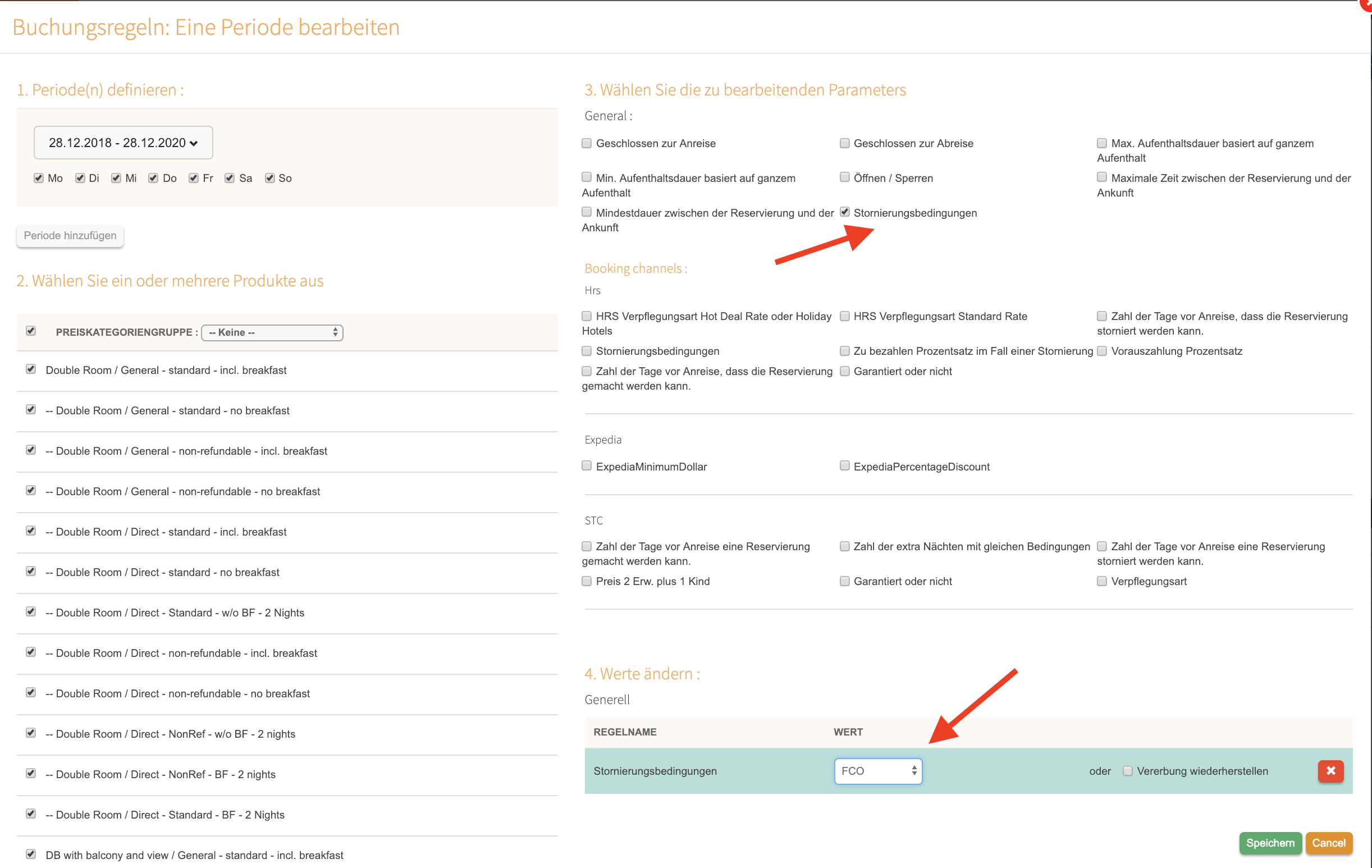The height and width of the screenshot is (868, 1372).
Task: Uncheck General Stornierungsbedingungen parameter
Action: point(844,212)
